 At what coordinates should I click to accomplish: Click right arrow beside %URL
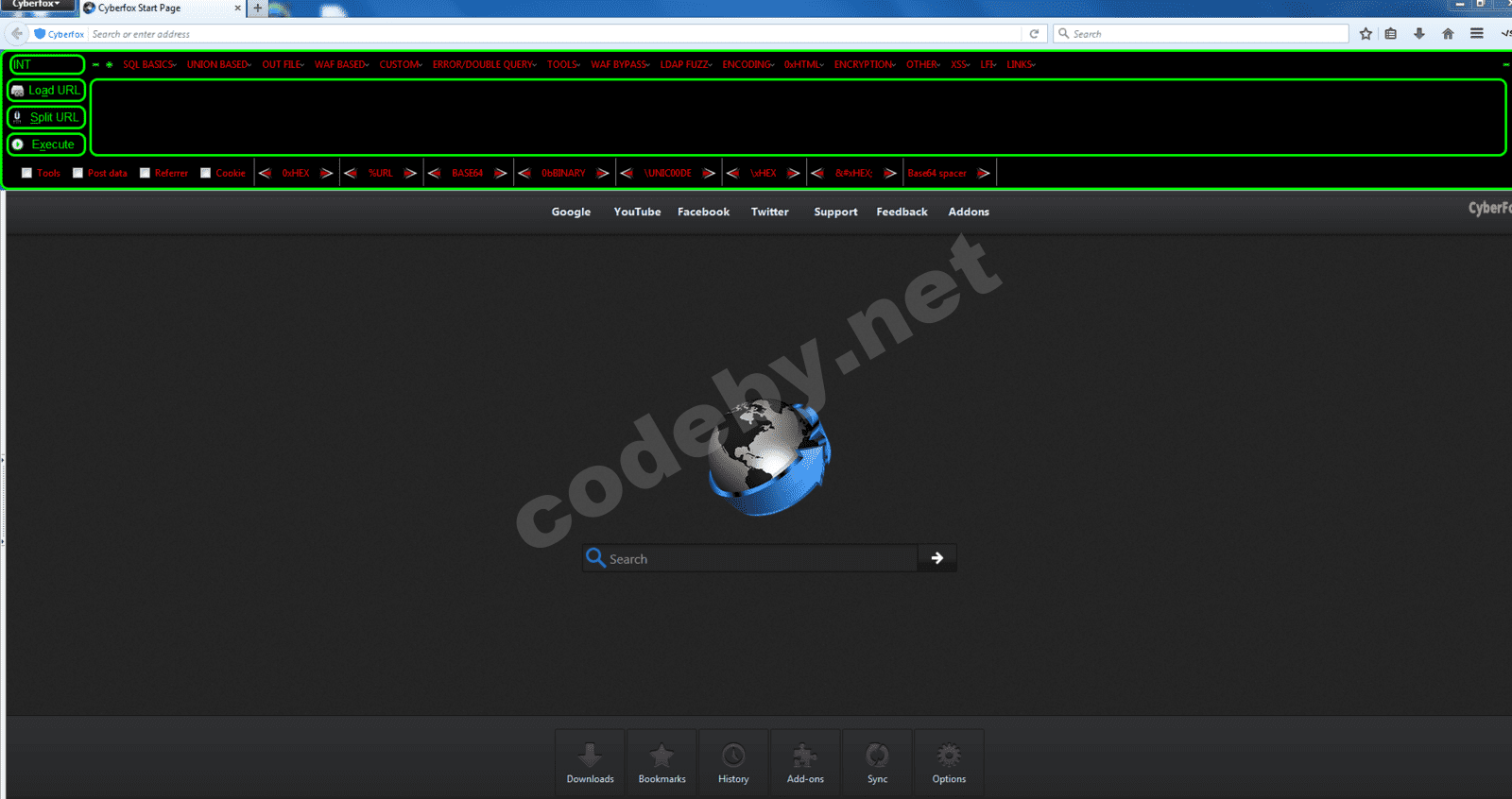[x=410, y=173]
